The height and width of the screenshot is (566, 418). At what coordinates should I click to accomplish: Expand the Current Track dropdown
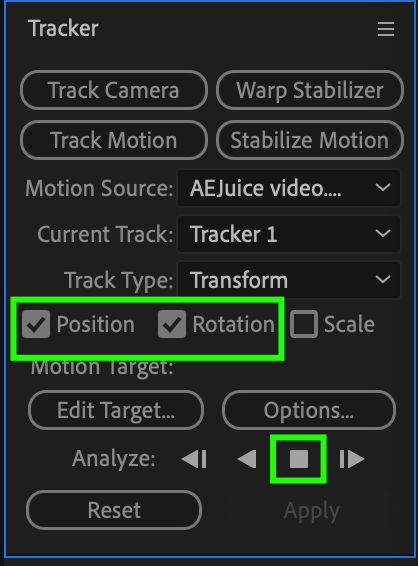[x=289, y=234]
